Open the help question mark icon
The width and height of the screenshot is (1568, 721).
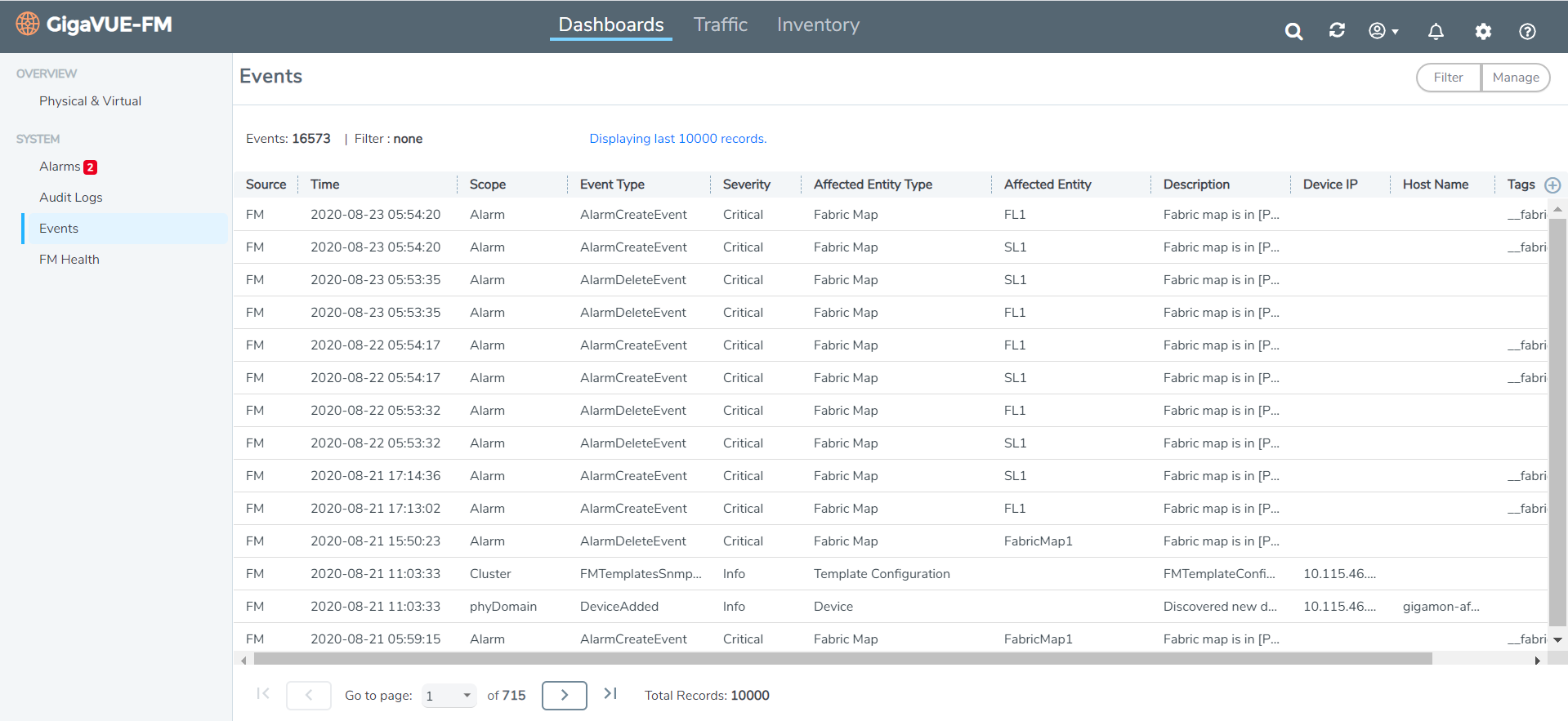click(1527, 31)
